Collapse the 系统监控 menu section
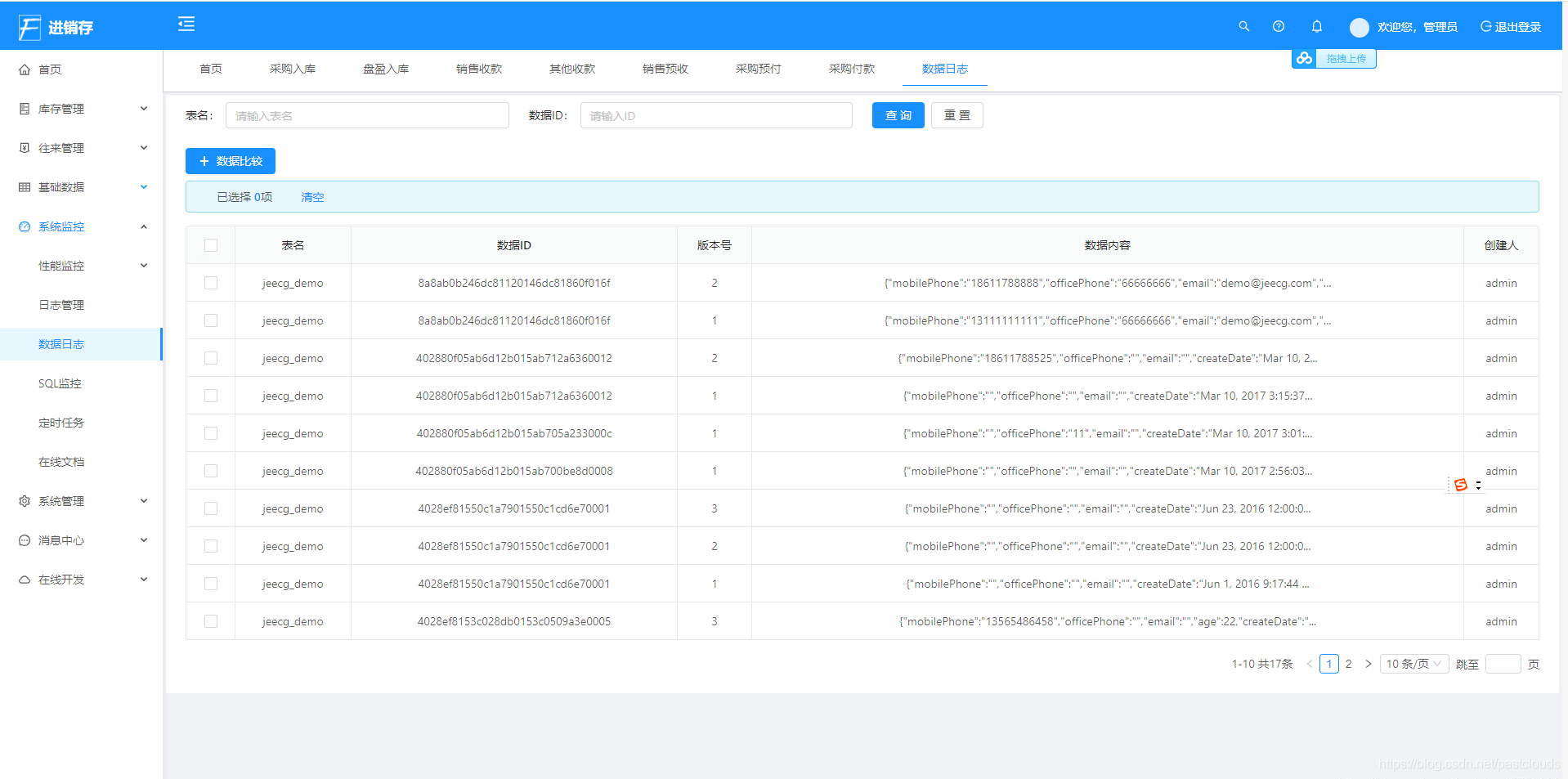 [82, 226]
